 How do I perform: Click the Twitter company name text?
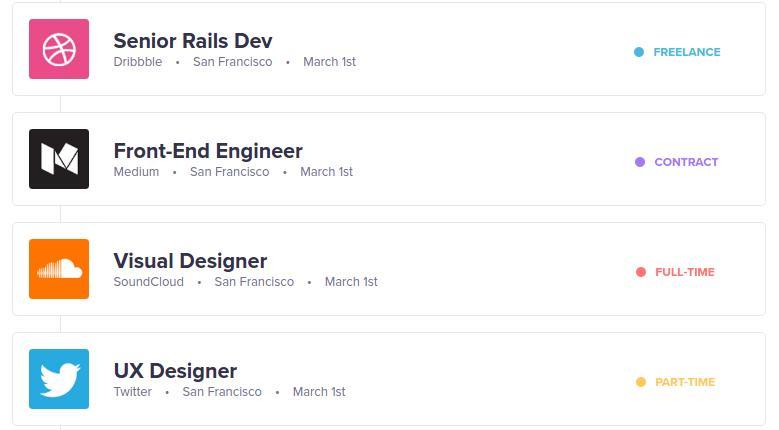click(133, 392)
